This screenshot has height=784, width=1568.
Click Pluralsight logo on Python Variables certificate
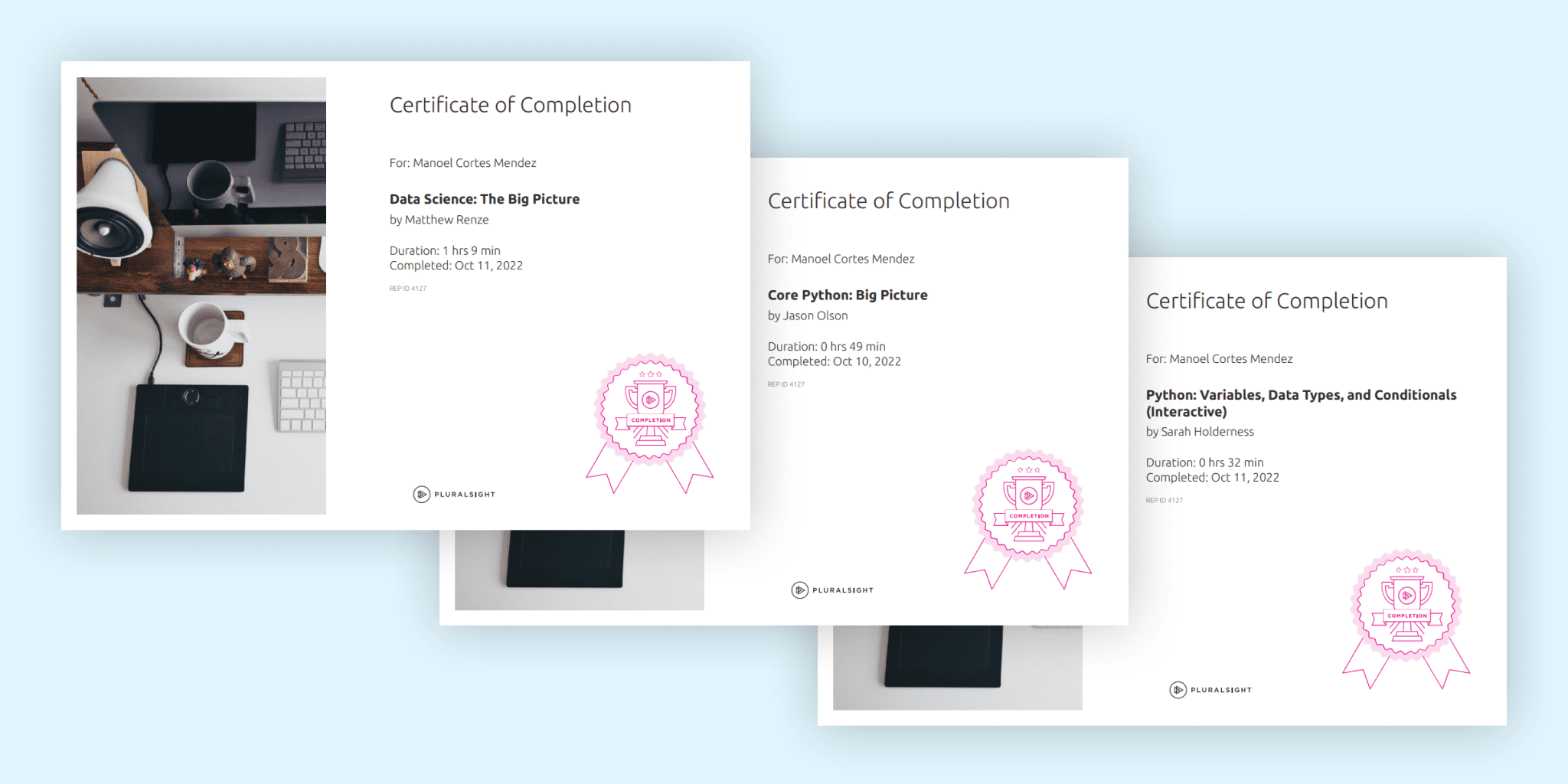1210,690
